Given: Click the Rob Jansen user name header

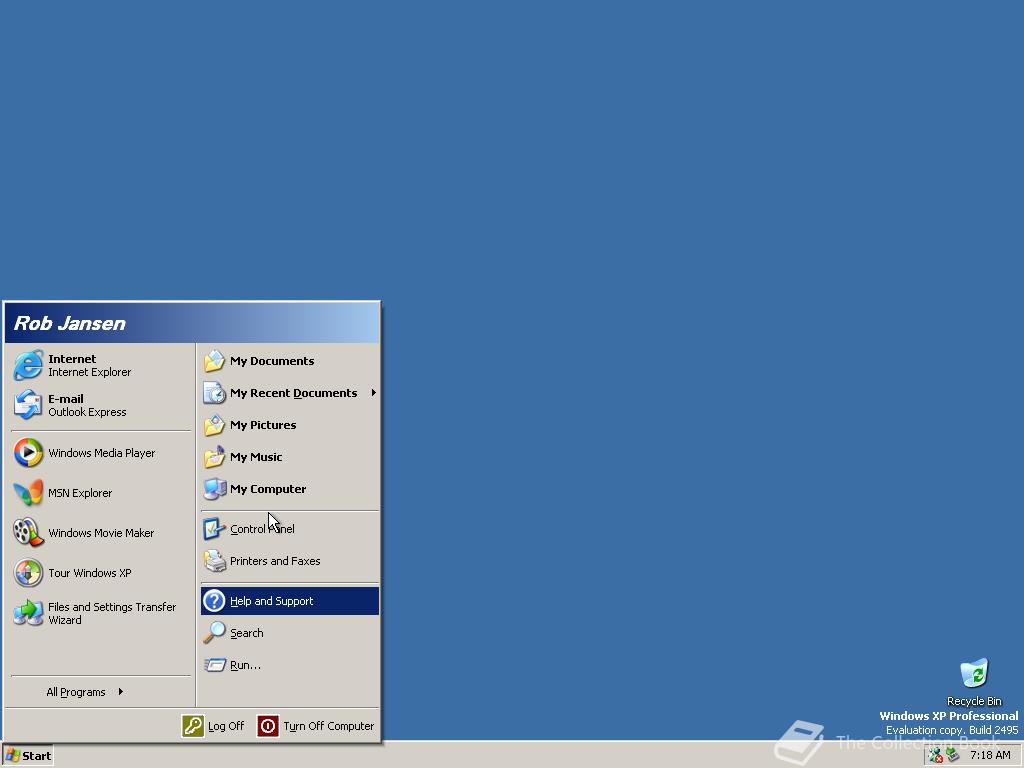Looking at the screenshot, I should tap(70, 323).
